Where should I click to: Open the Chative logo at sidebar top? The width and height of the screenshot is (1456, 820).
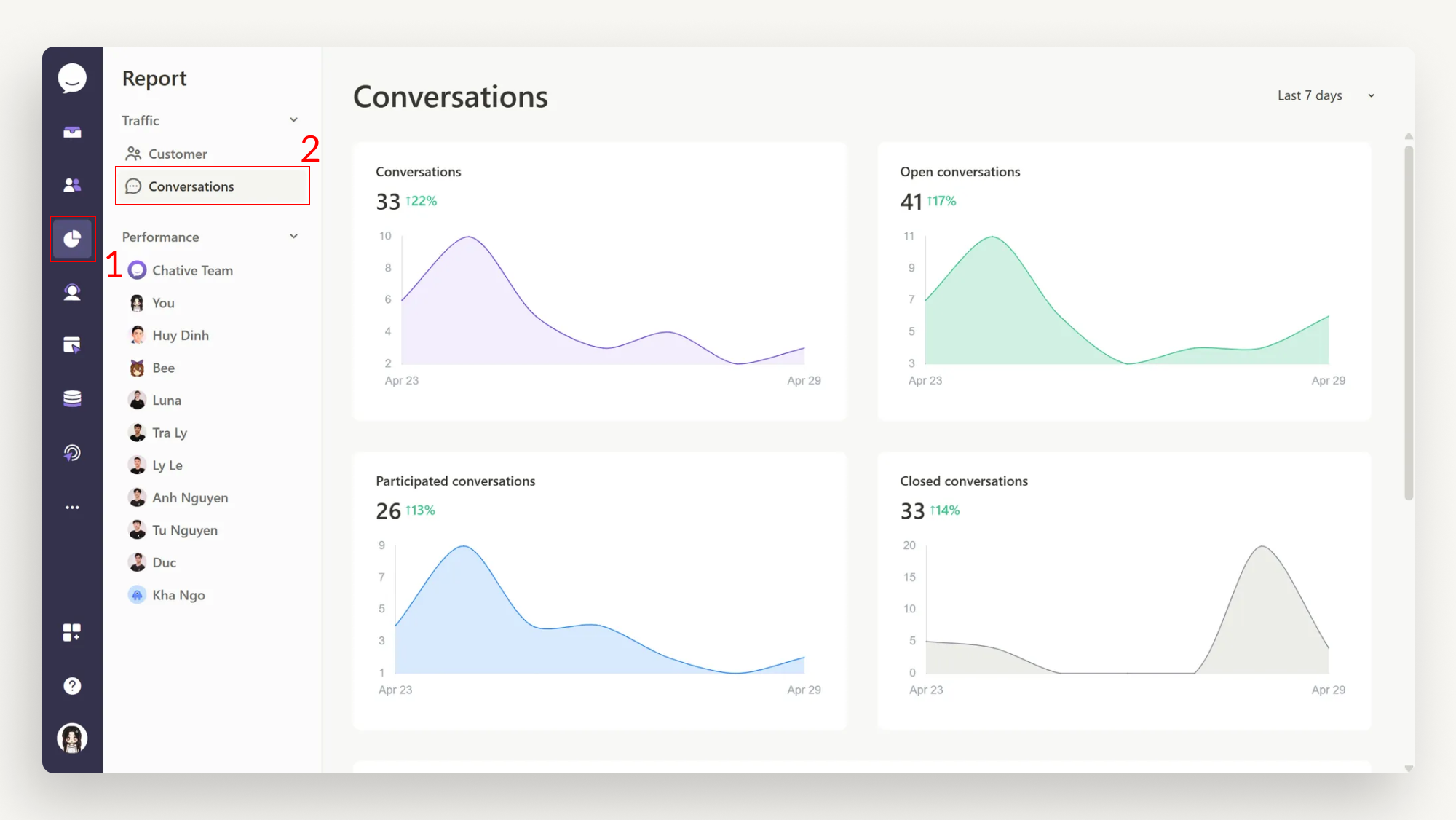pyautogui.click(x=72, y=77)
